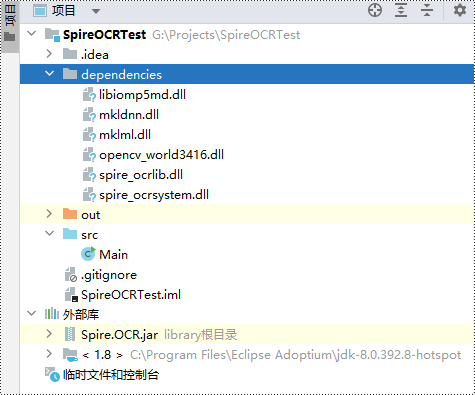Click the folder icon in the side strip

click(10, 37)
